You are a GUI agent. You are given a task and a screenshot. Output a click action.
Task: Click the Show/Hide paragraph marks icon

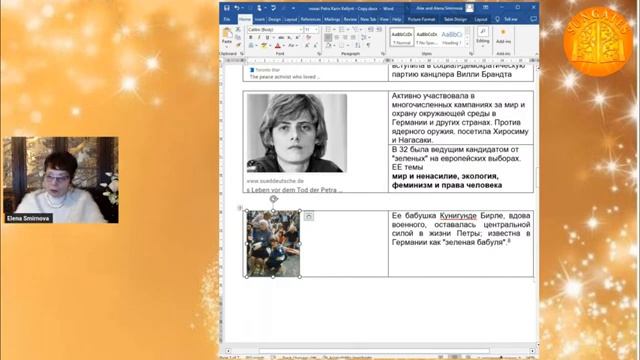click(368, 45)
